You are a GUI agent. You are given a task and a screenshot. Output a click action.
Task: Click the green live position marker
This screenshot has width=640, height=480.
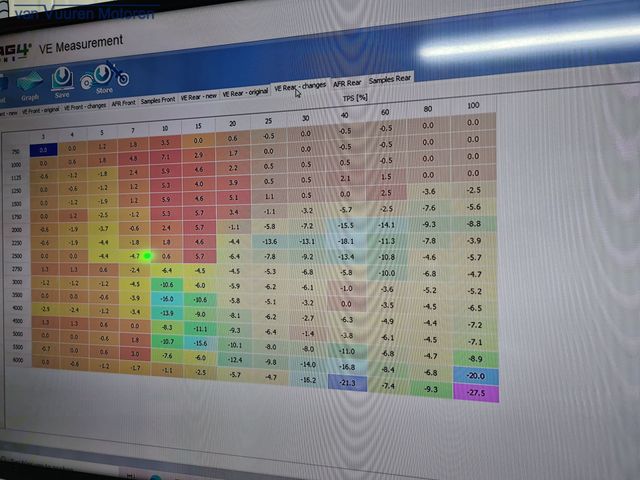coord(147,256)
